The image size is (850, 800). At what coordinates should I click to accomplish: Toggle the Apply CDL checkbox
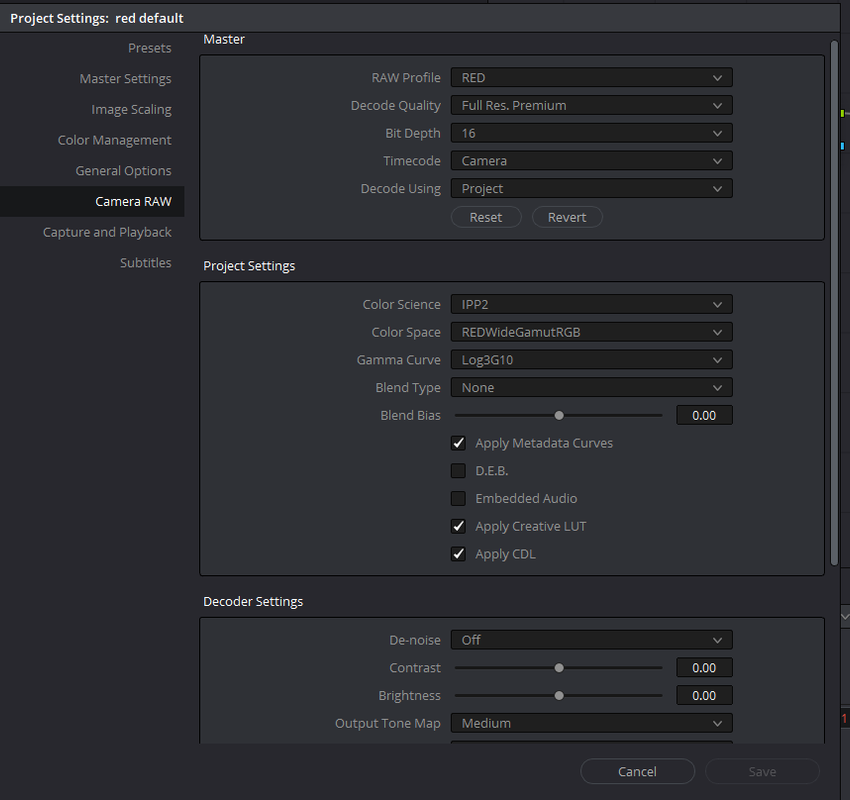tap(459, 553)
